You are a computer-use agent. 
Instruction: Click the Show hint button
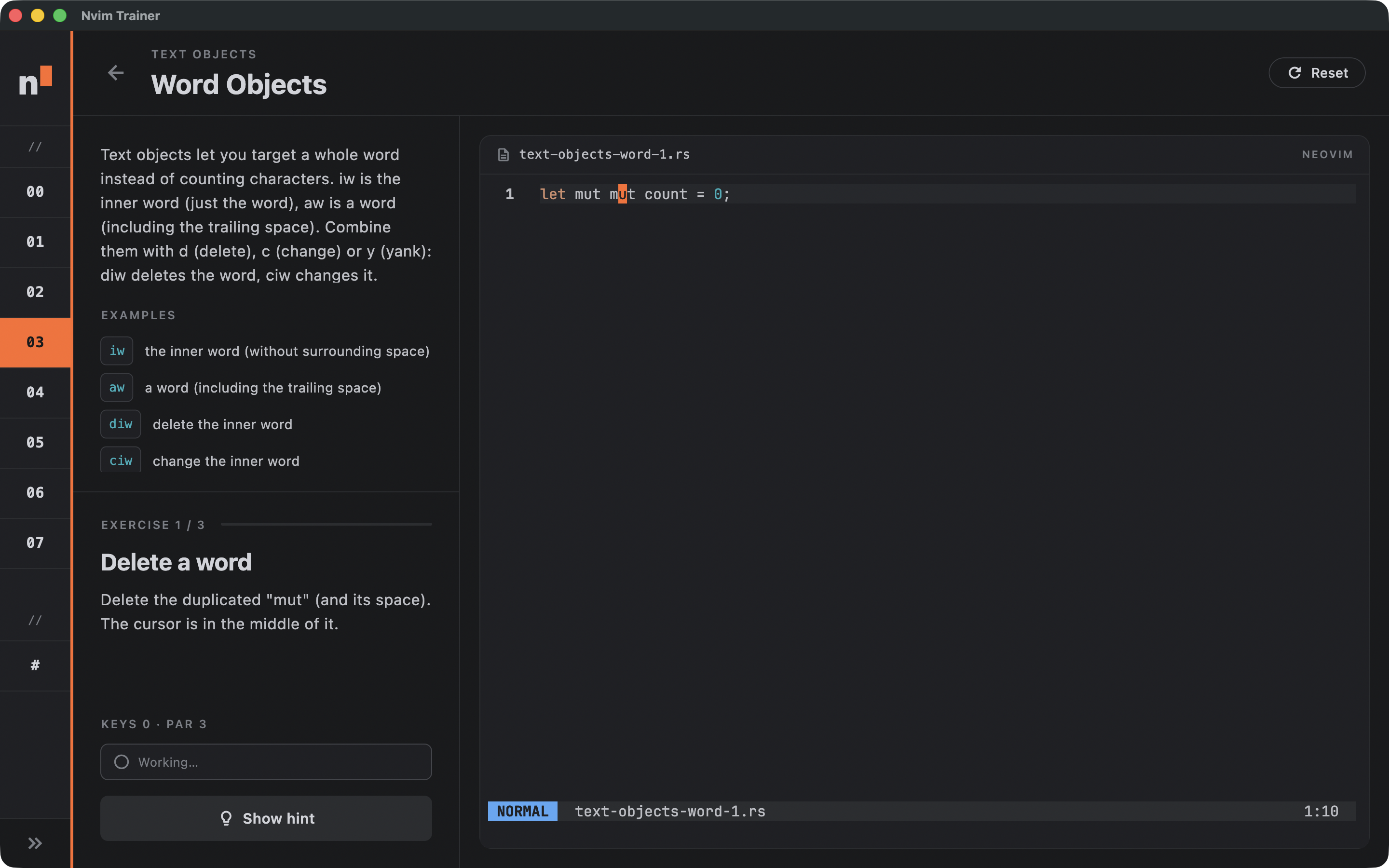266,818
